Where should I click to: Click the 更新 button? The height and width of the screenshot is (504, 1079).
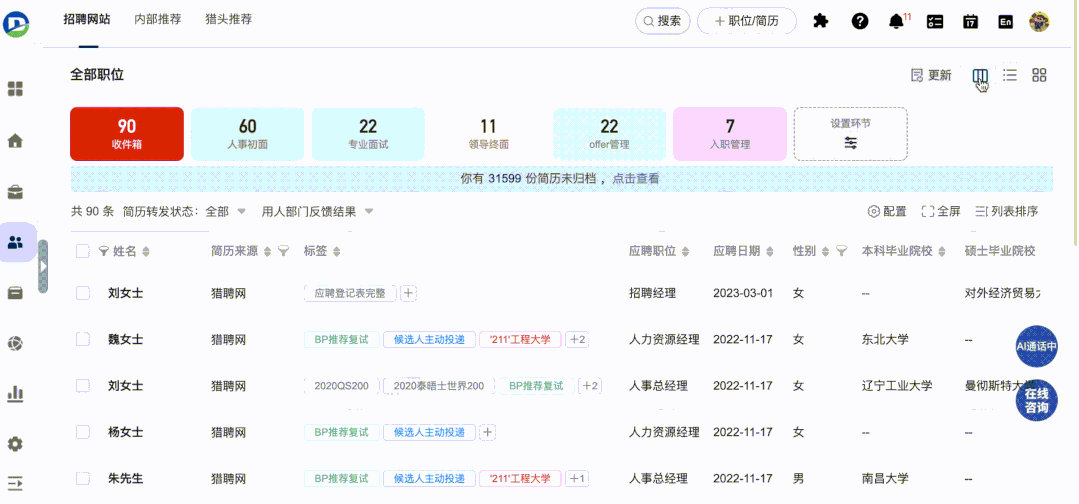pos(931,76)
